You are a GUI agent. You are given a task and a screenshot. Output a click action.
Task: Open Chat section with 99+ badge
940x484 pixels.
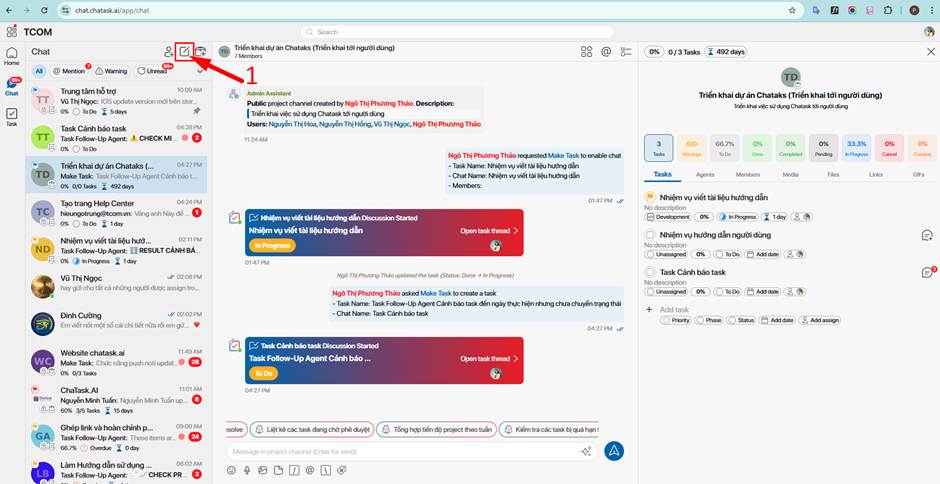pos(11,87)
